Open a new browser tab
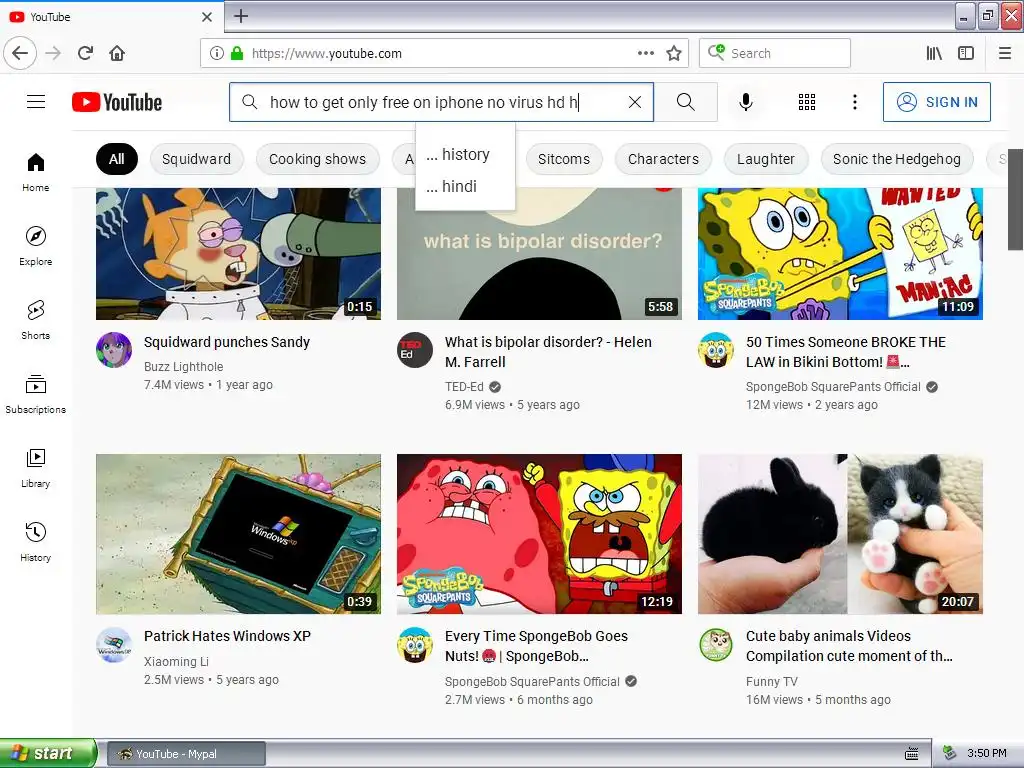Screen dimensions: 1024x768 point(241,16)
